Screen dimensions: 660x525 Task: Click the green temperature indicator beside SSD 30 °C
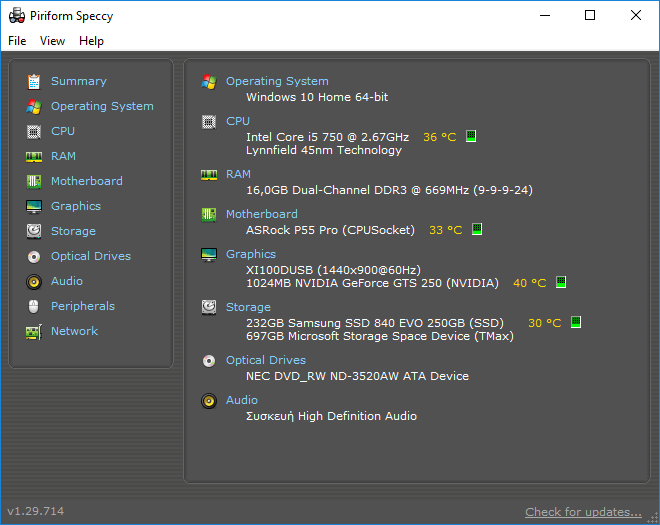click(576, 322)
